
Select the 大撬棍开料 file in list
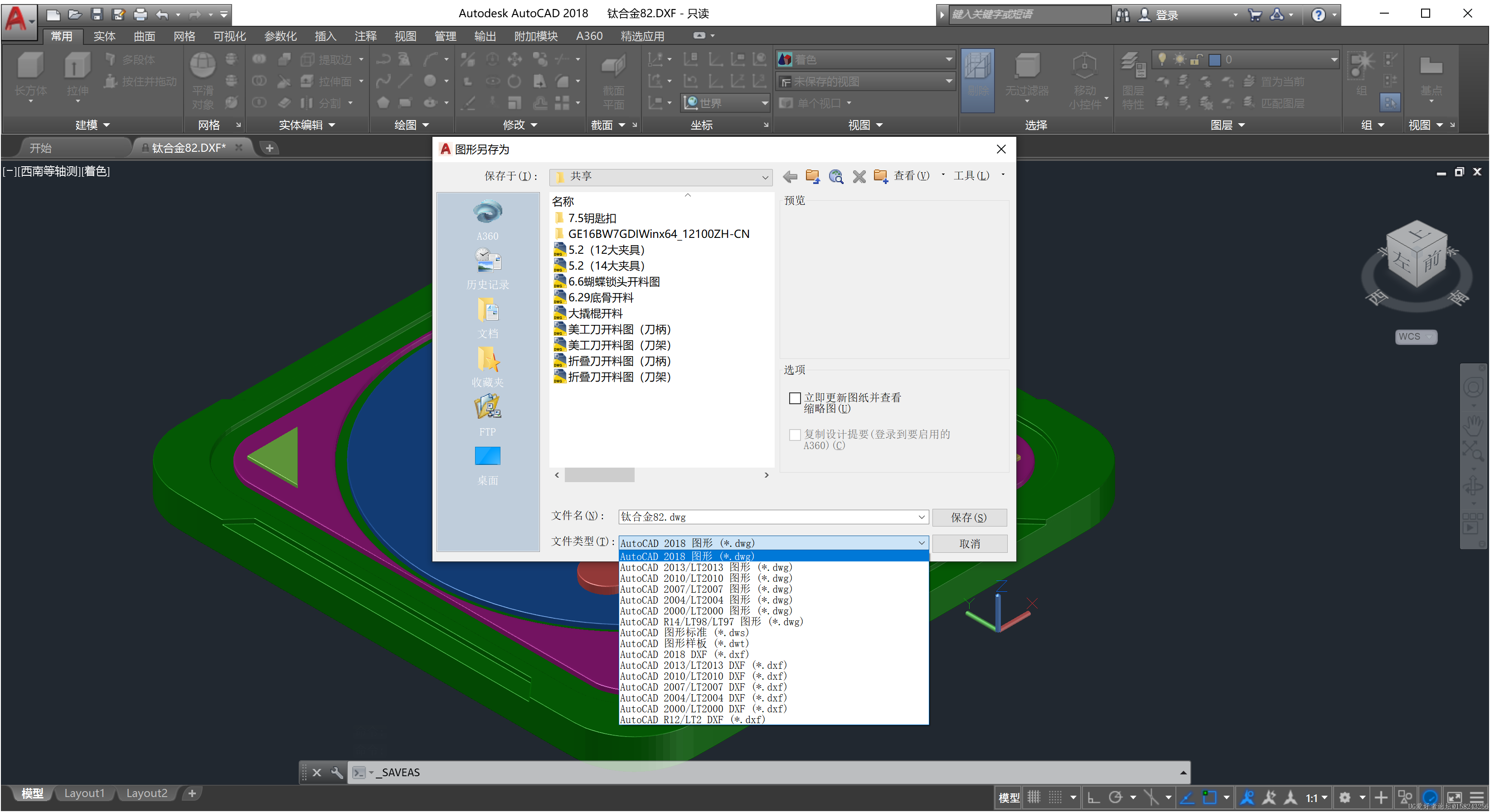tap(595, 314)
